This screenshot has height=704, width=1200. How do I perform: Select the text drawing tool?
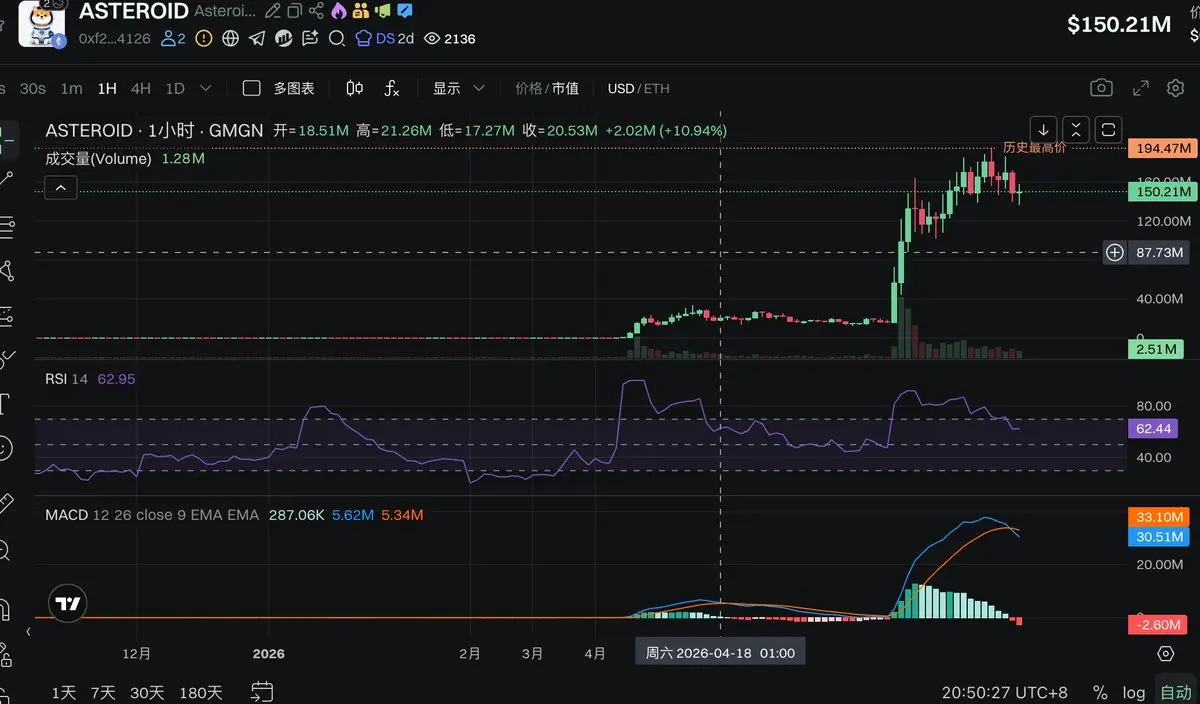tap(5, 404)
